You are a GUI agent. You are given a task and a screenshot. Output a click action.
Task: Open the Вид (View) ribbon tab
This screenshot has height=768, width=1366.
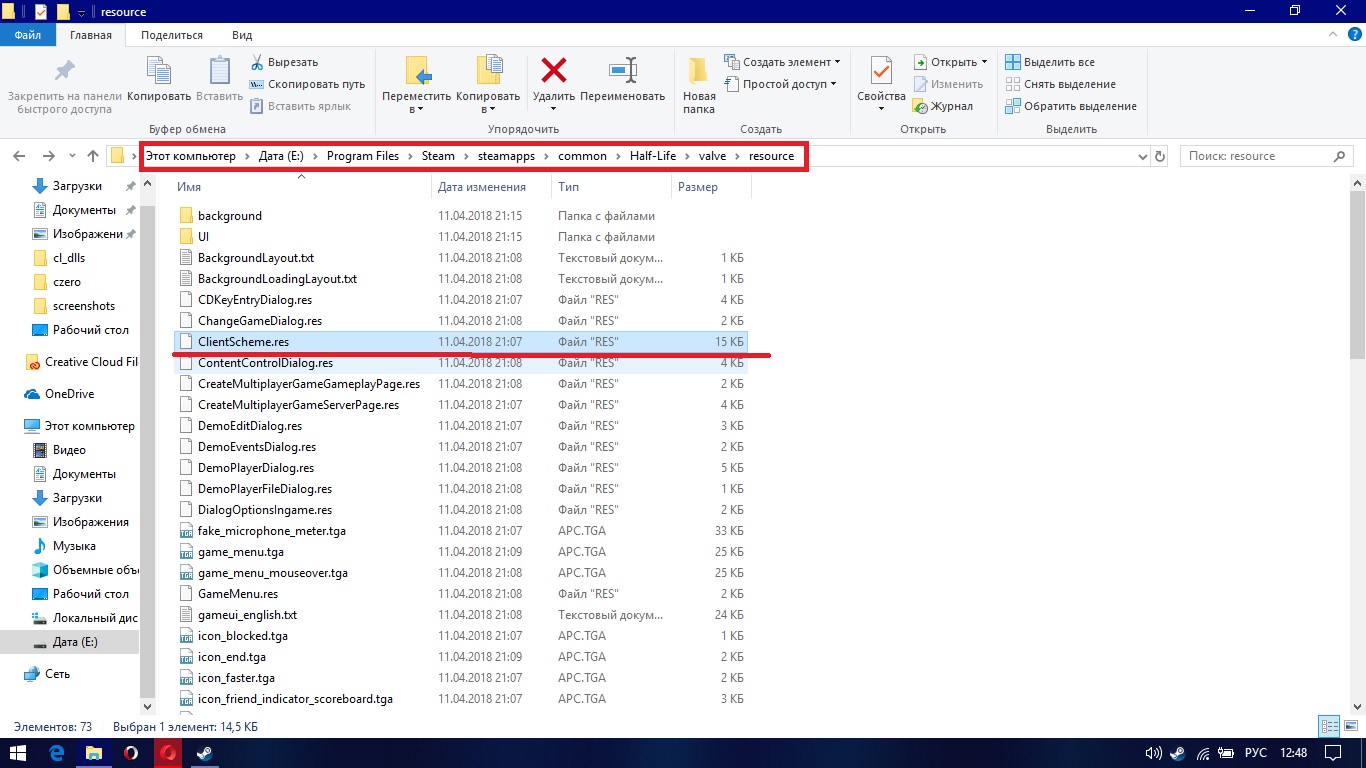tap(242, 35)
